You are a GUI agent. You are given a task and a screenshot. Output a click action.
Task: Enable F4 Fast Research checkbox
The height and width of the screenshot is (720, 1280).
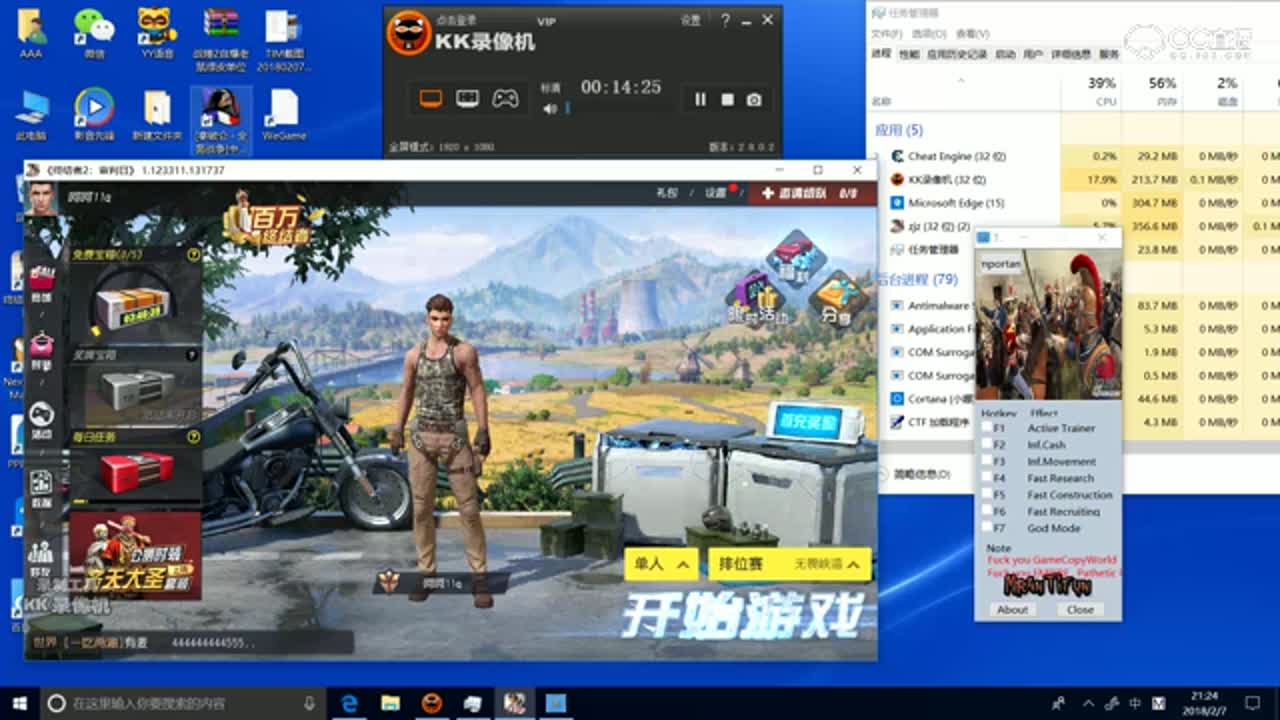pyautogui.click(x=988, y=478)
